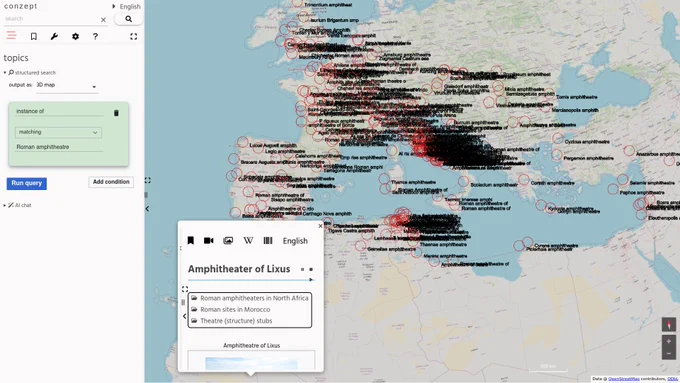
Task: Open category Roman amphitheaters in North Africa
Action: click(x=254, y=298)
